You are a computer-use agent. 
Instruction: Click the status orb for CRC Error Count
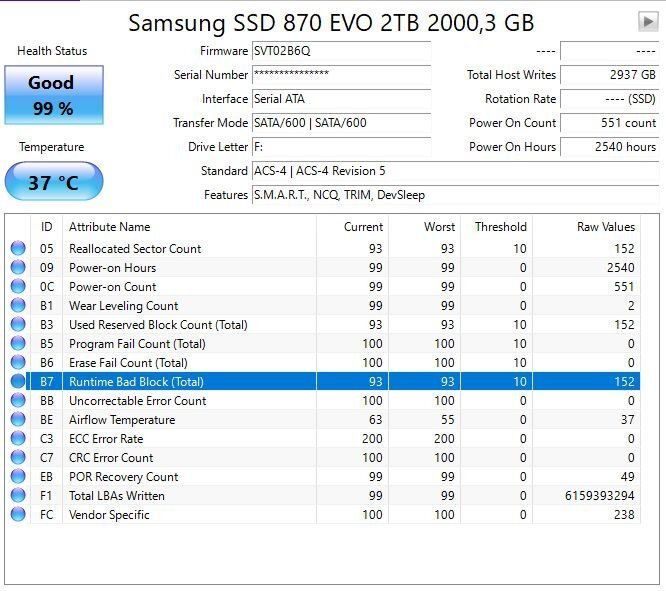tap(18, 457)
